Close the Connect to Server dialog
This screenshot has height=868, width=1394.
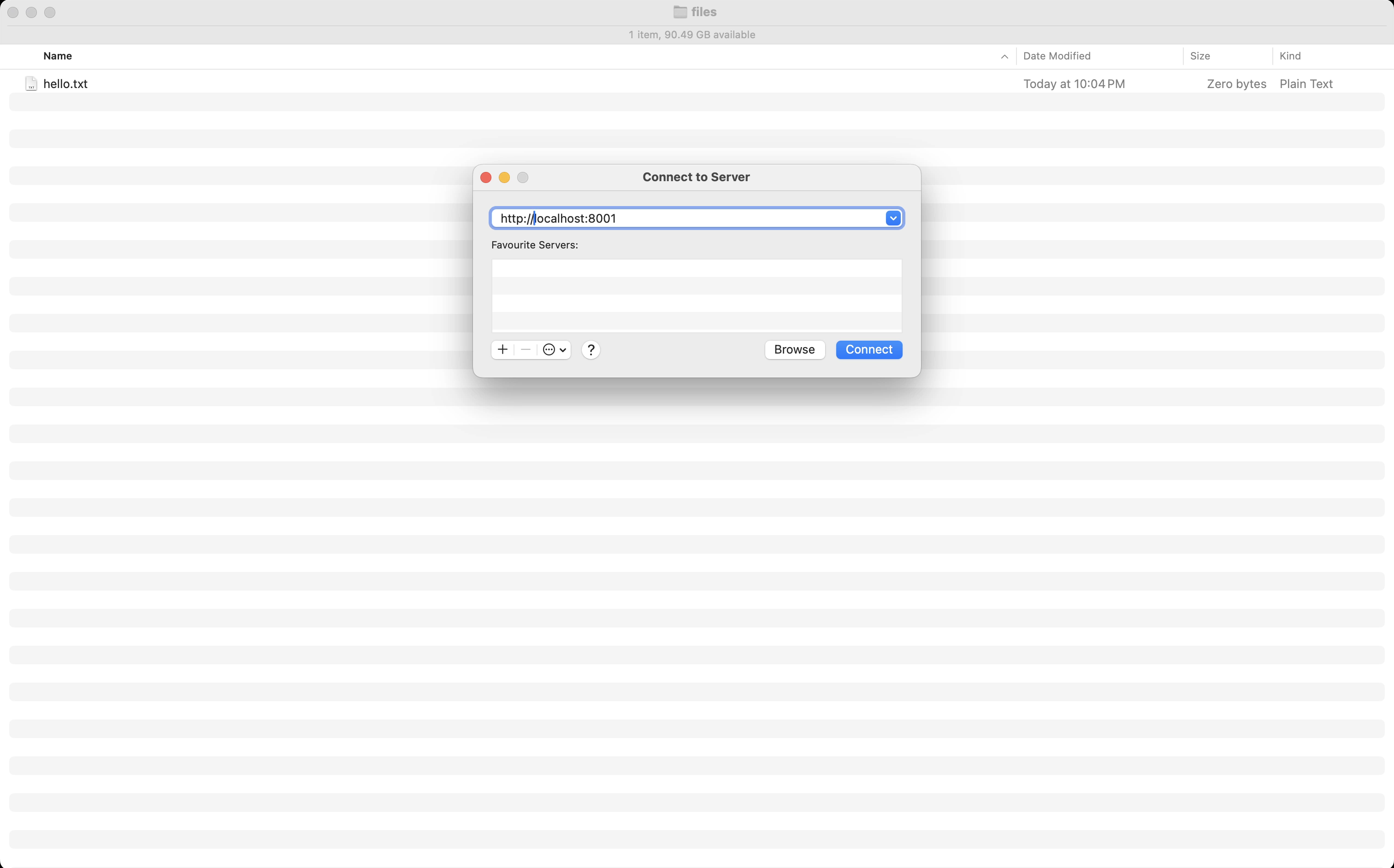[486, 177]
